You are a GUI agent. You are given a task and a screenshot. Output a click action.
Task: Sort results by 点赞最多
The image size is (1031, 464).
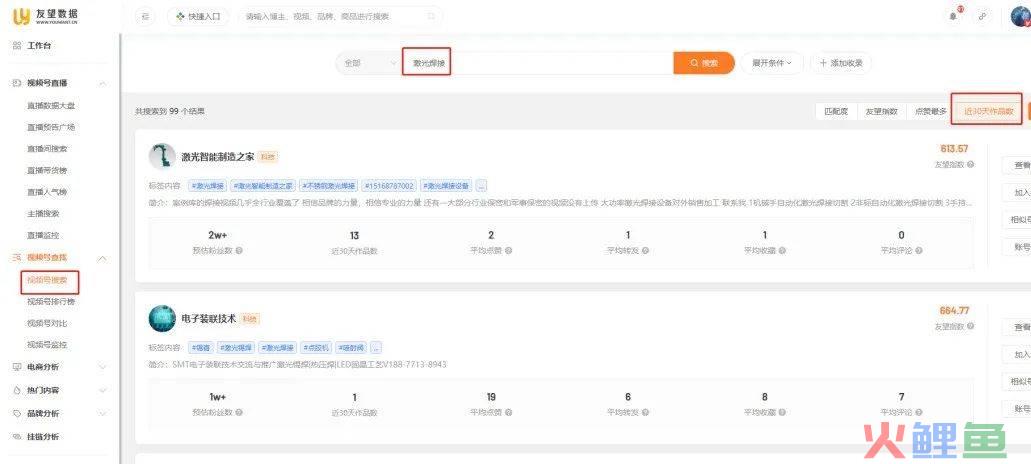(x=930, y=112)
